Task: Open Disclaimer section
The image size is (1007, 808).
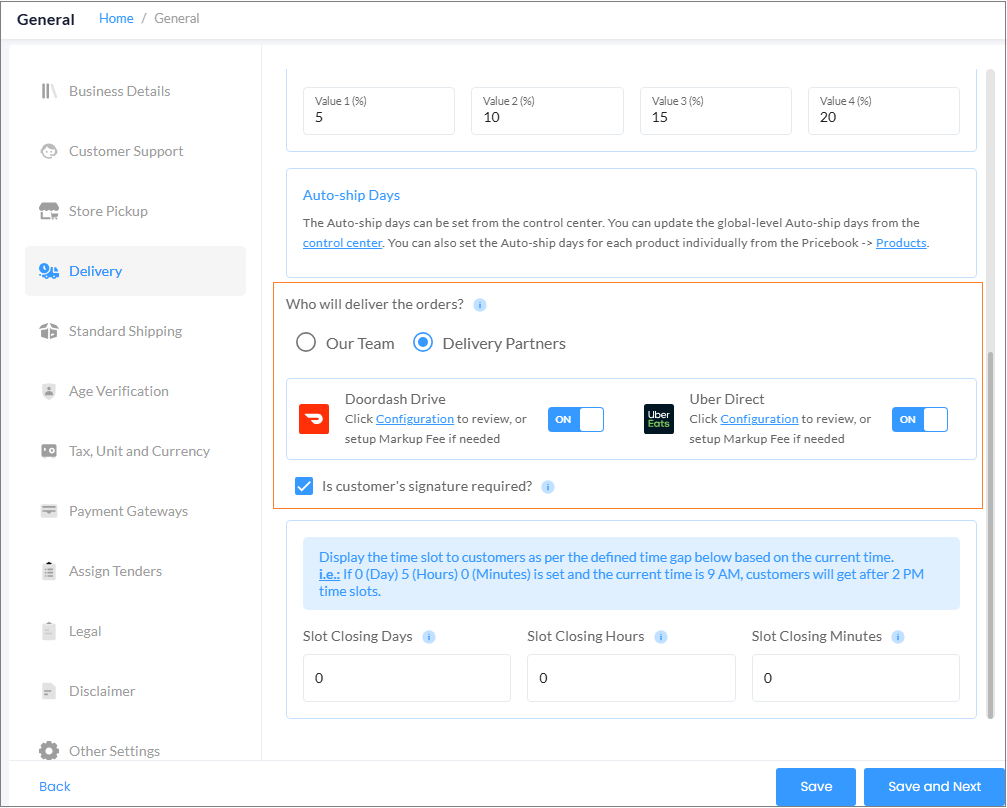Action: pyautogui.click(x=136, y=691)
